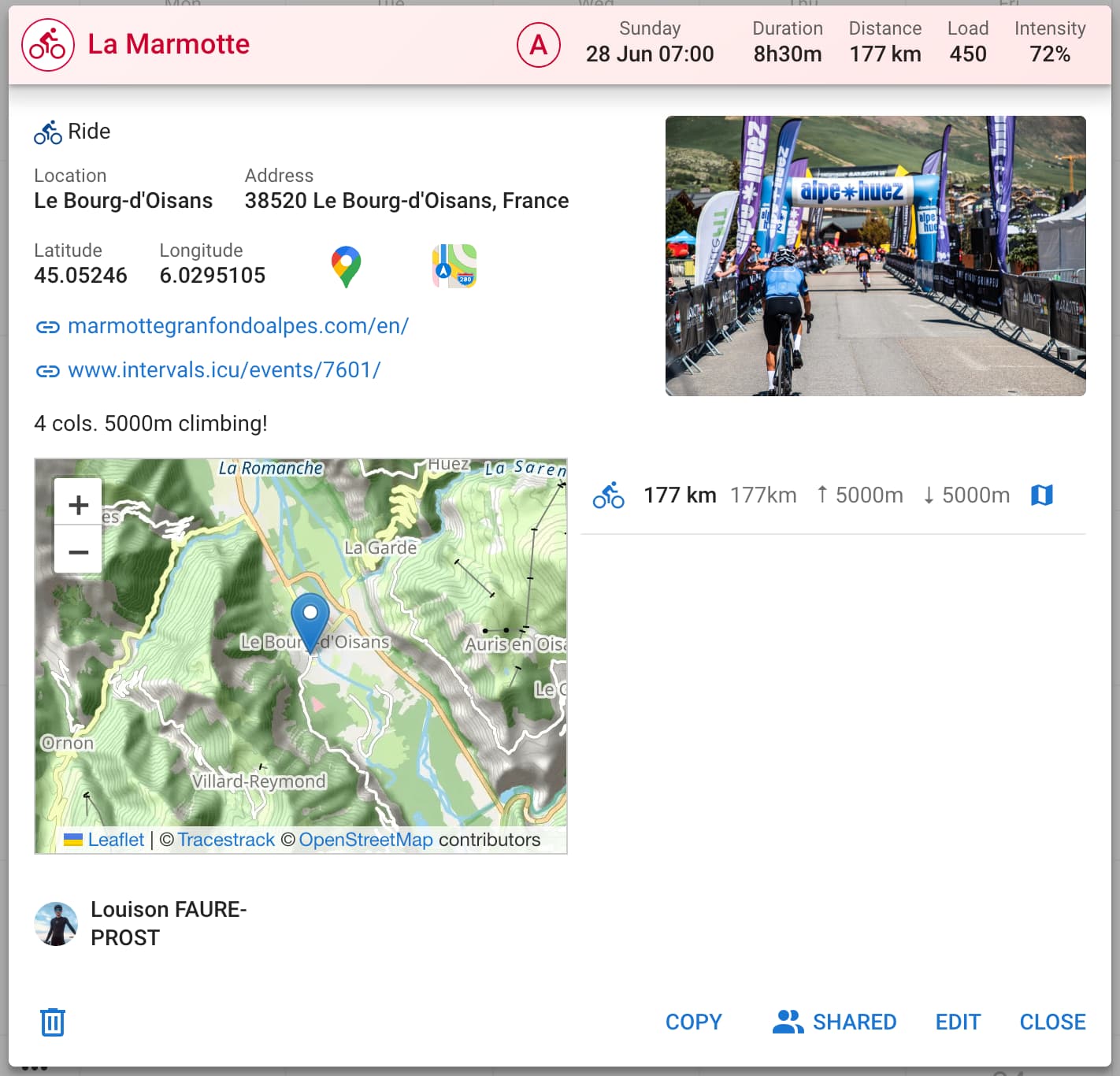Viewport: 1120px width, 1076px height.
Task: Open location in Google Maps
Action: (346, 266)
